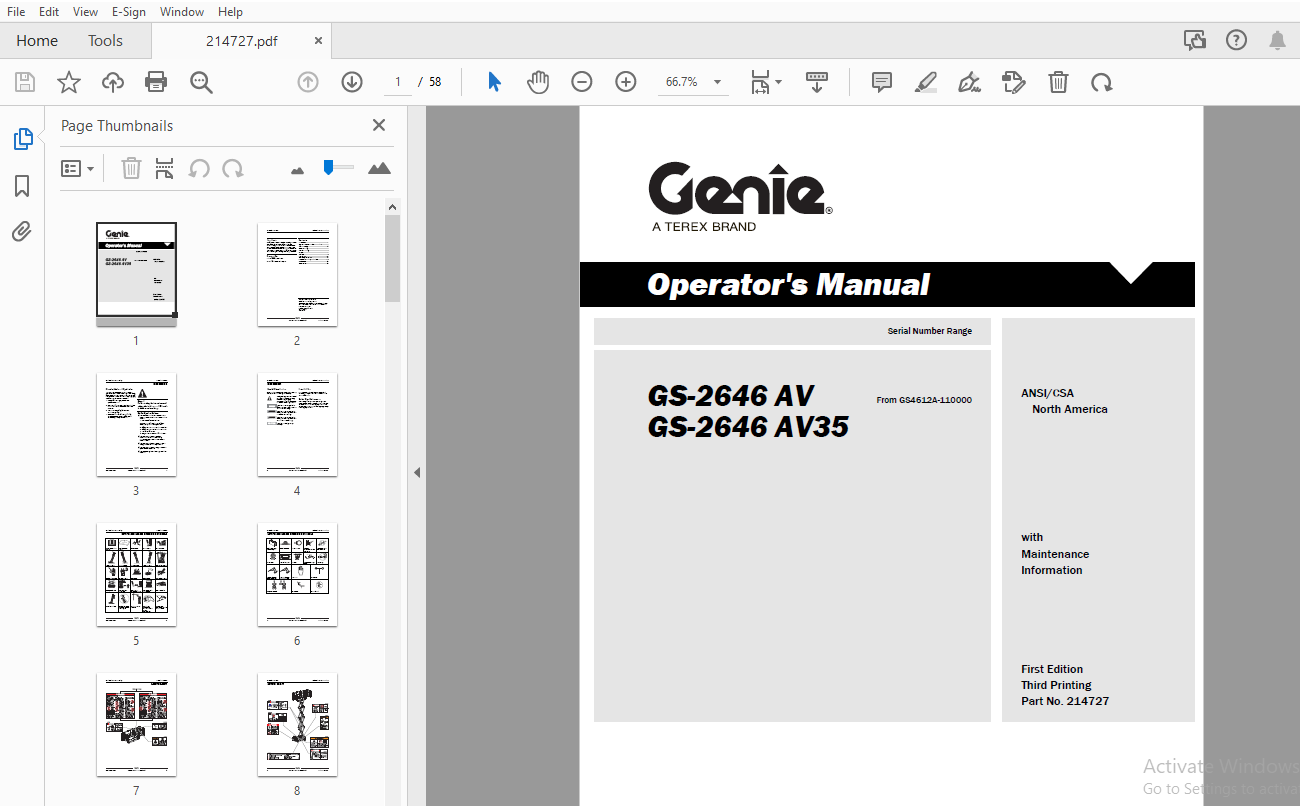Switch to the Home tab

(x=37, y=41)
